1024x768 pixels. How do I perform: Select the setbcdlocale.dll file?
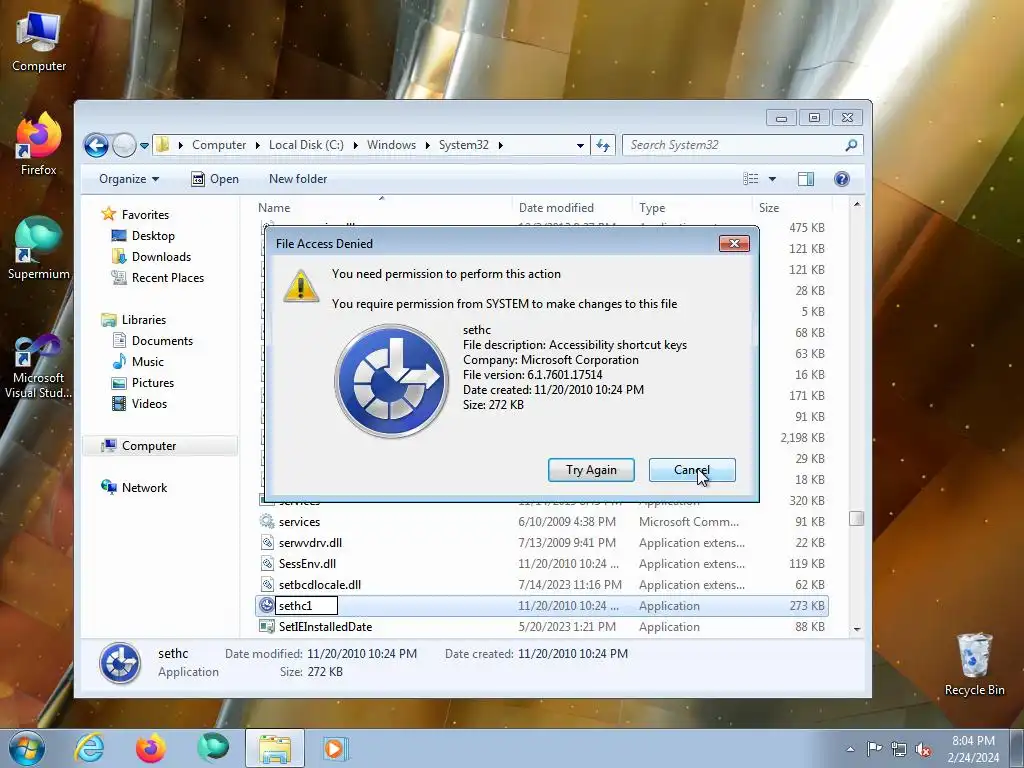coord(542,584)
